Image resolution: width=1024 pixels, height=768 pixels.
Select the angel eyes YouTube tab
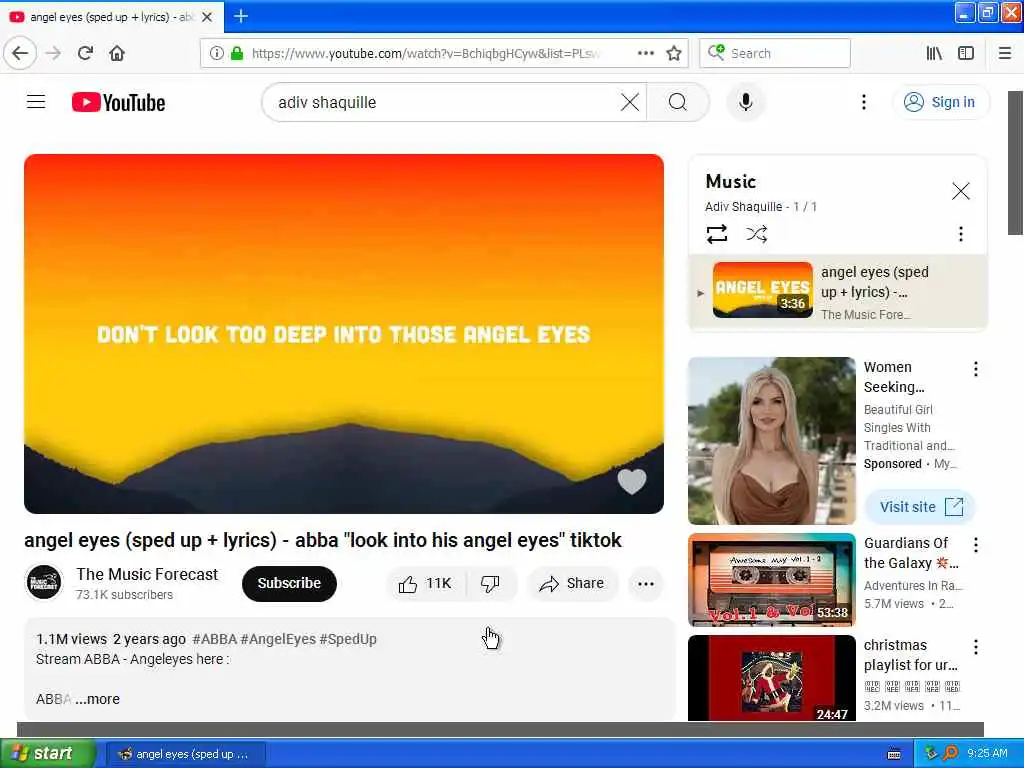coord(111,17)
